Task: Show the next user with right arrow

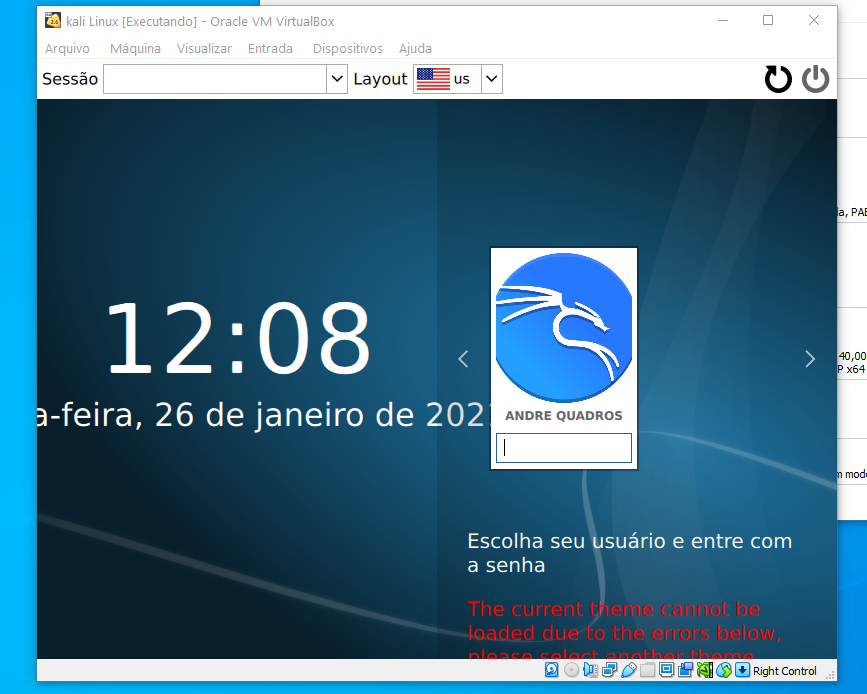Action: pyautogui.click(x=810, y=359)
